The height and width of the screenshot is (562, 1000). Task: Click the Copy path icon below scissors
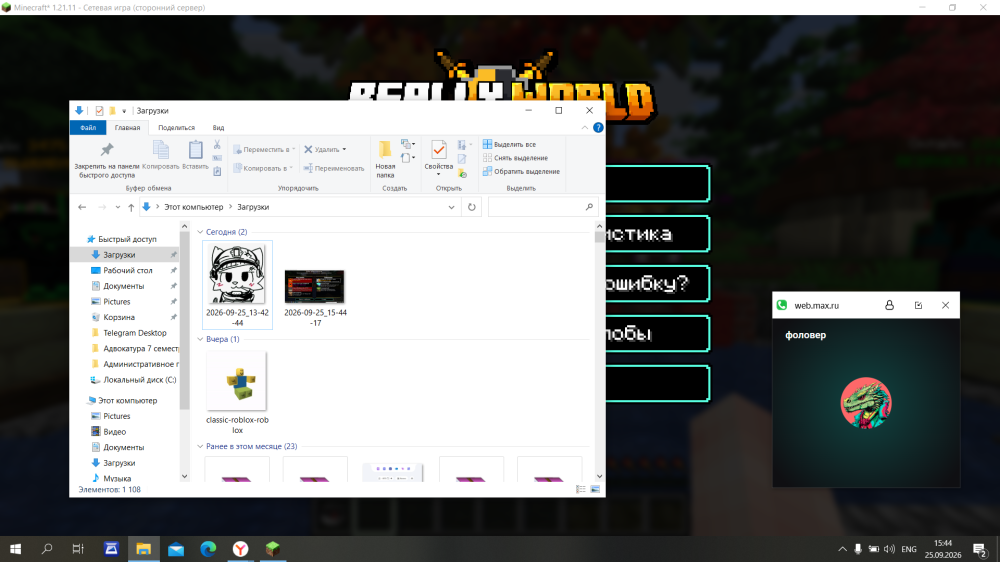[x=217, y=158]
